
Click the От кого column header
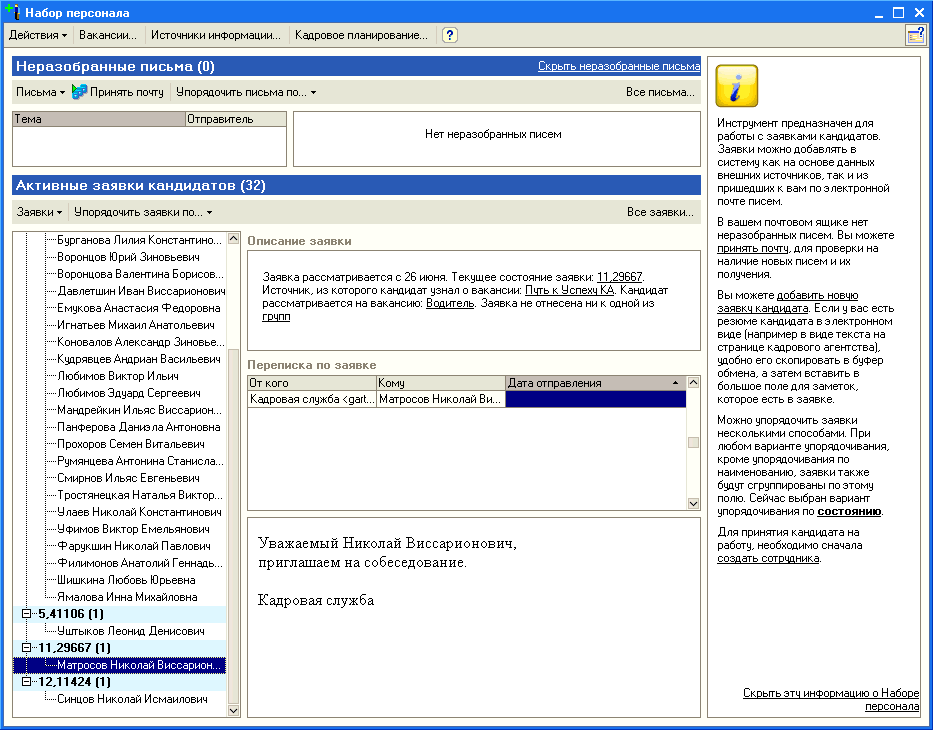pos(312,383)
